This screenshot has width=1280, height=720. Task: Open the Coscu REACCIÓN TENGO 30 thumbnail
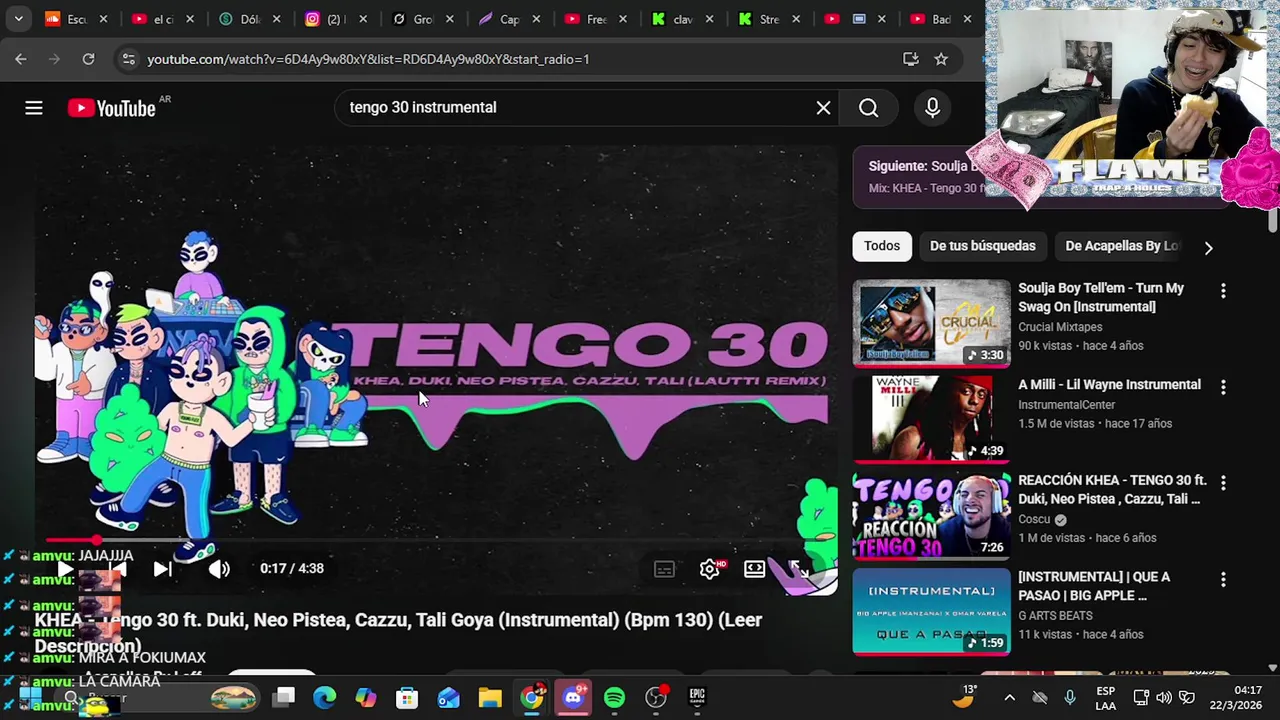click(931, 515)
